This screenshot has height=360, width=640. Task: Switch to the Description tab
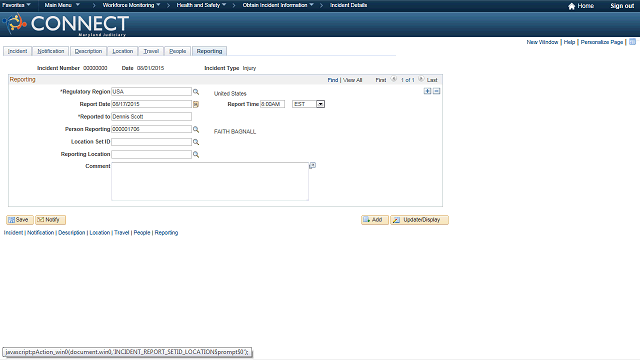(x=88, y=51)
